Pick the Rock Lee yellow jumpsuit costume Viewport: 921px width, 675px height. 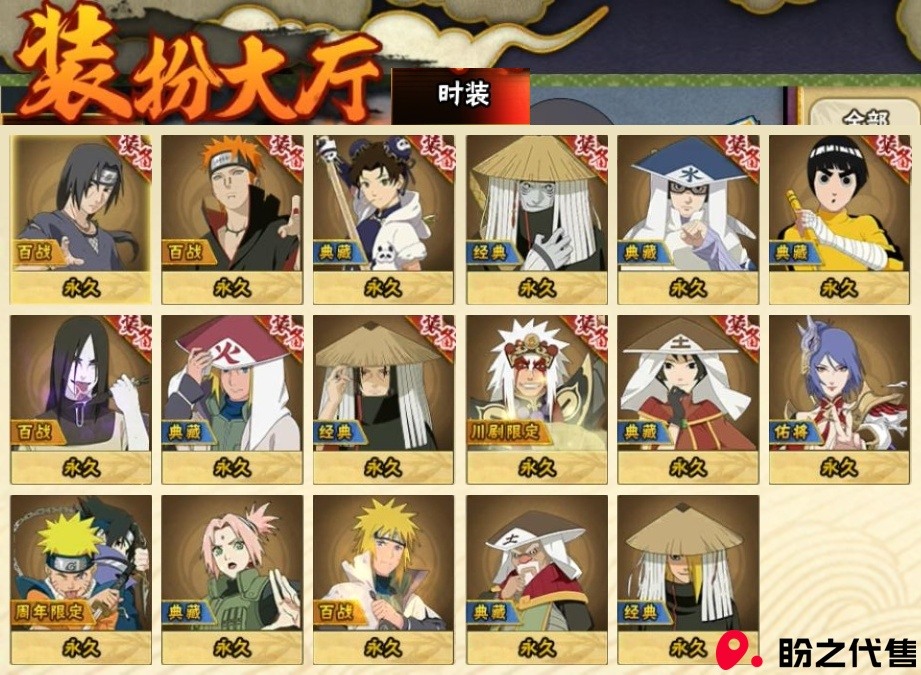(839, 220)
